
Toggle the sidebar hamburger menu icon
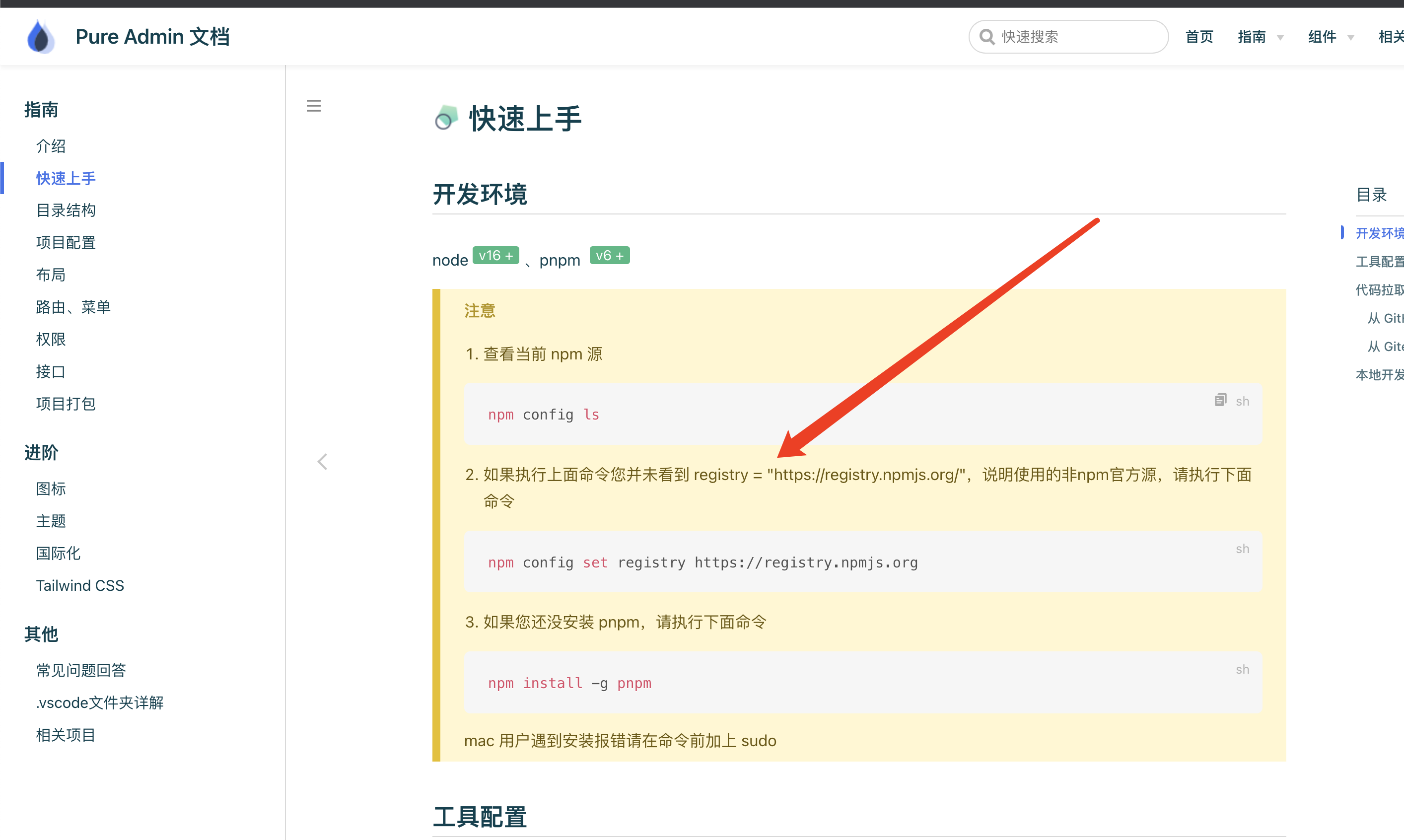[x=313, y=106]
